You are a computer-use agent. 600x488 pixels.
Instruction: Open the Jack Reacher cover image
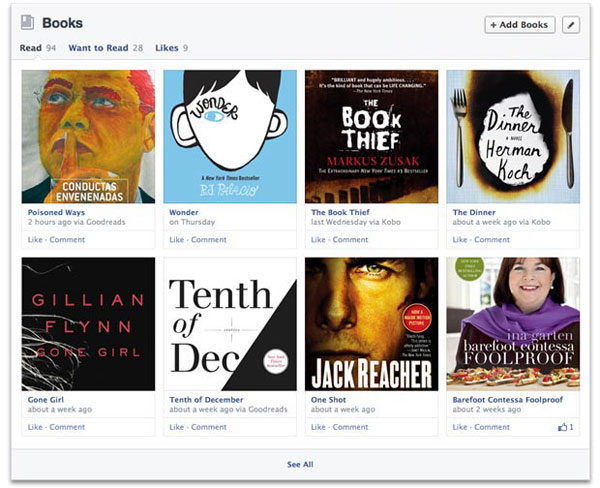coord(372,324)
